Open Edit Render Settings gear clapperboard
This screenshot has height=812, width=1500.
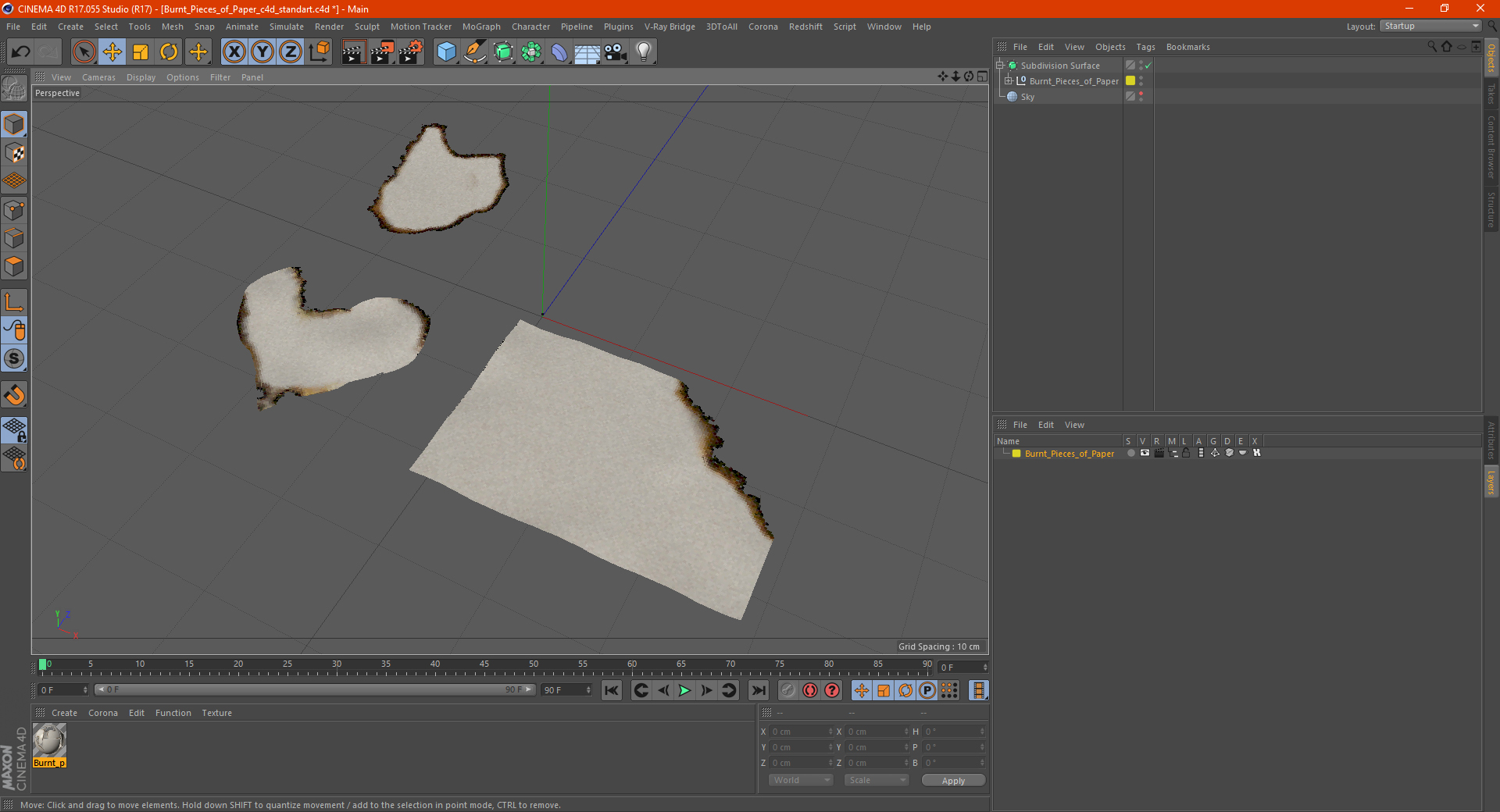pos(410,52)
